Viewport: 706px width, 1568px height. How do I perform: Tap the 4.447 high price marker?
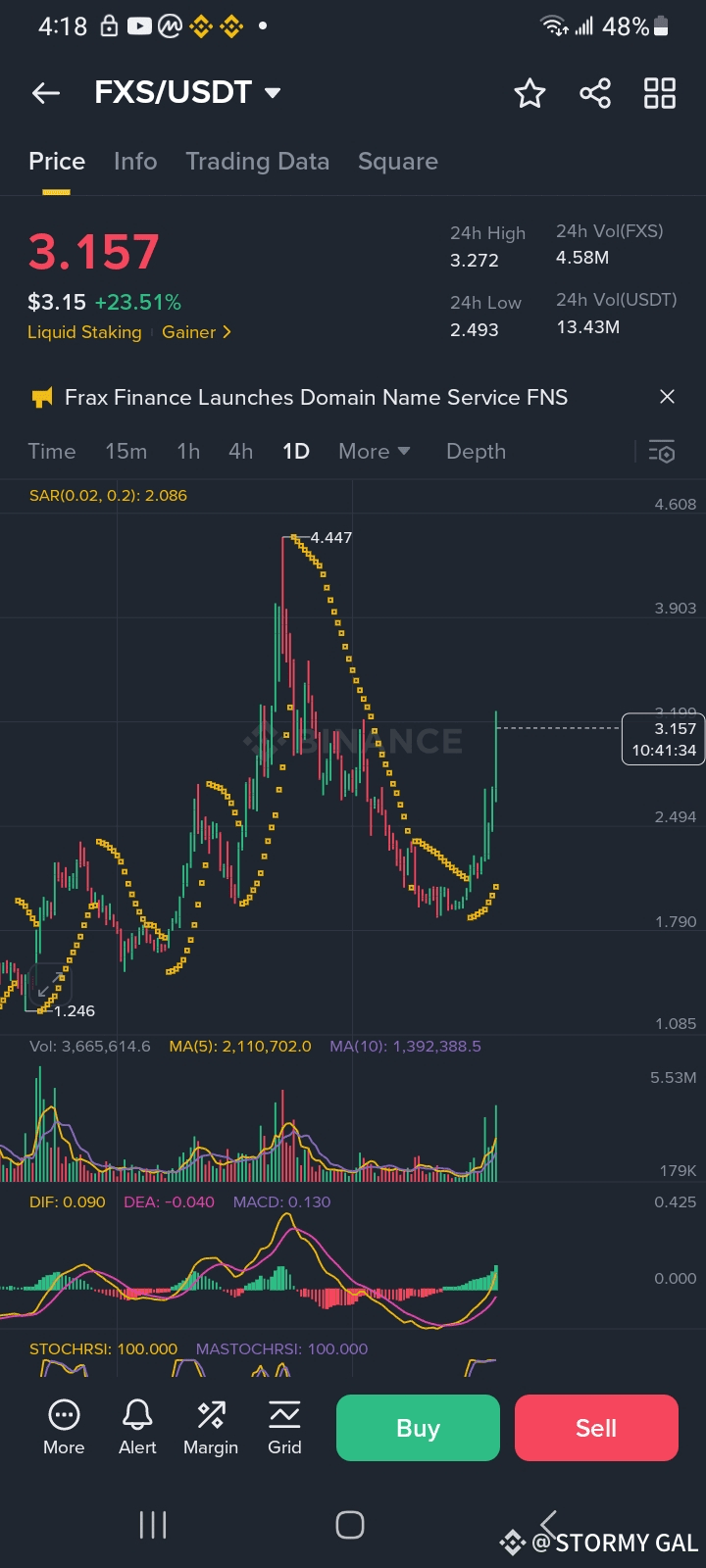pos(331,537)
